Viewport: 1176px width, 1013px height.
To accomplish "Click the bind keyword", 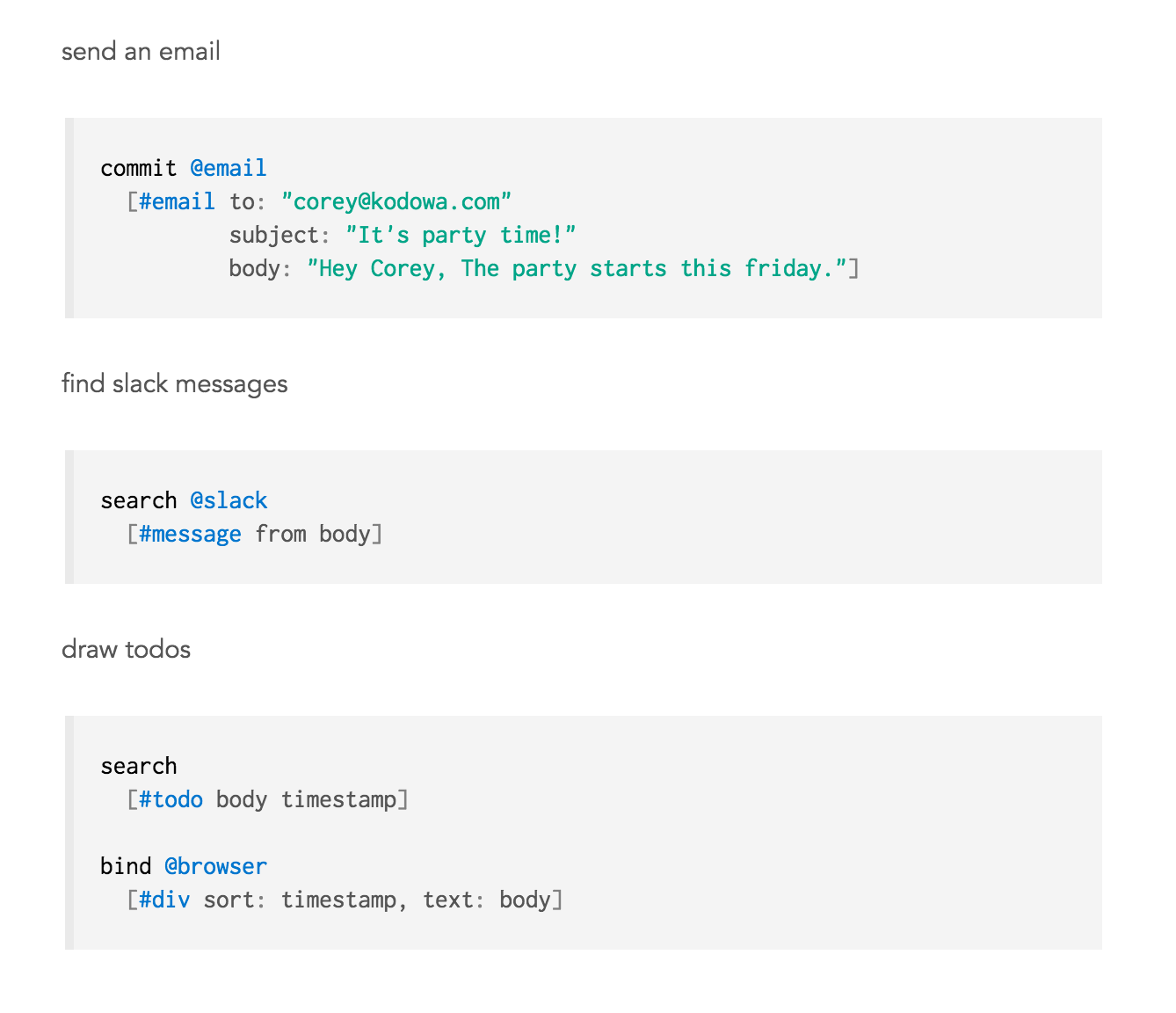I will (126, 866).
